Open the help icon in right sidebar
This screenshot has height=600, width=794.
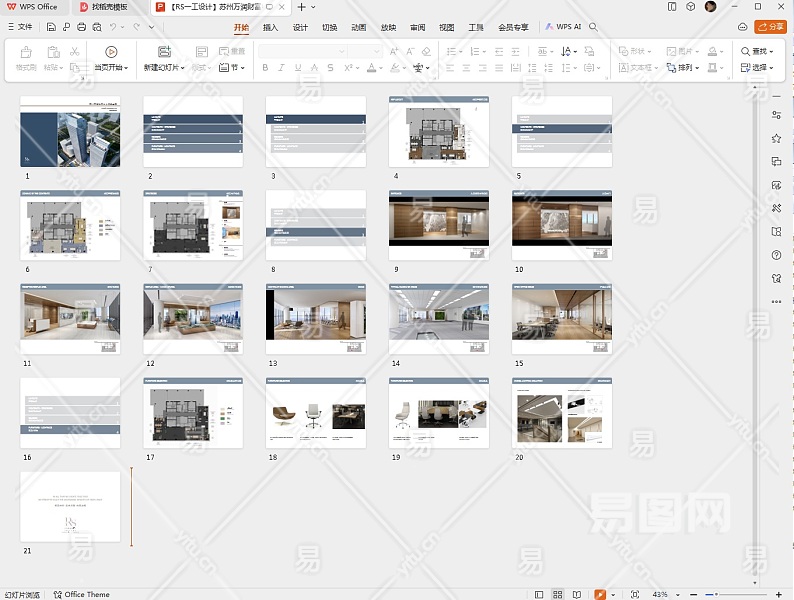[x=776, y=255]
